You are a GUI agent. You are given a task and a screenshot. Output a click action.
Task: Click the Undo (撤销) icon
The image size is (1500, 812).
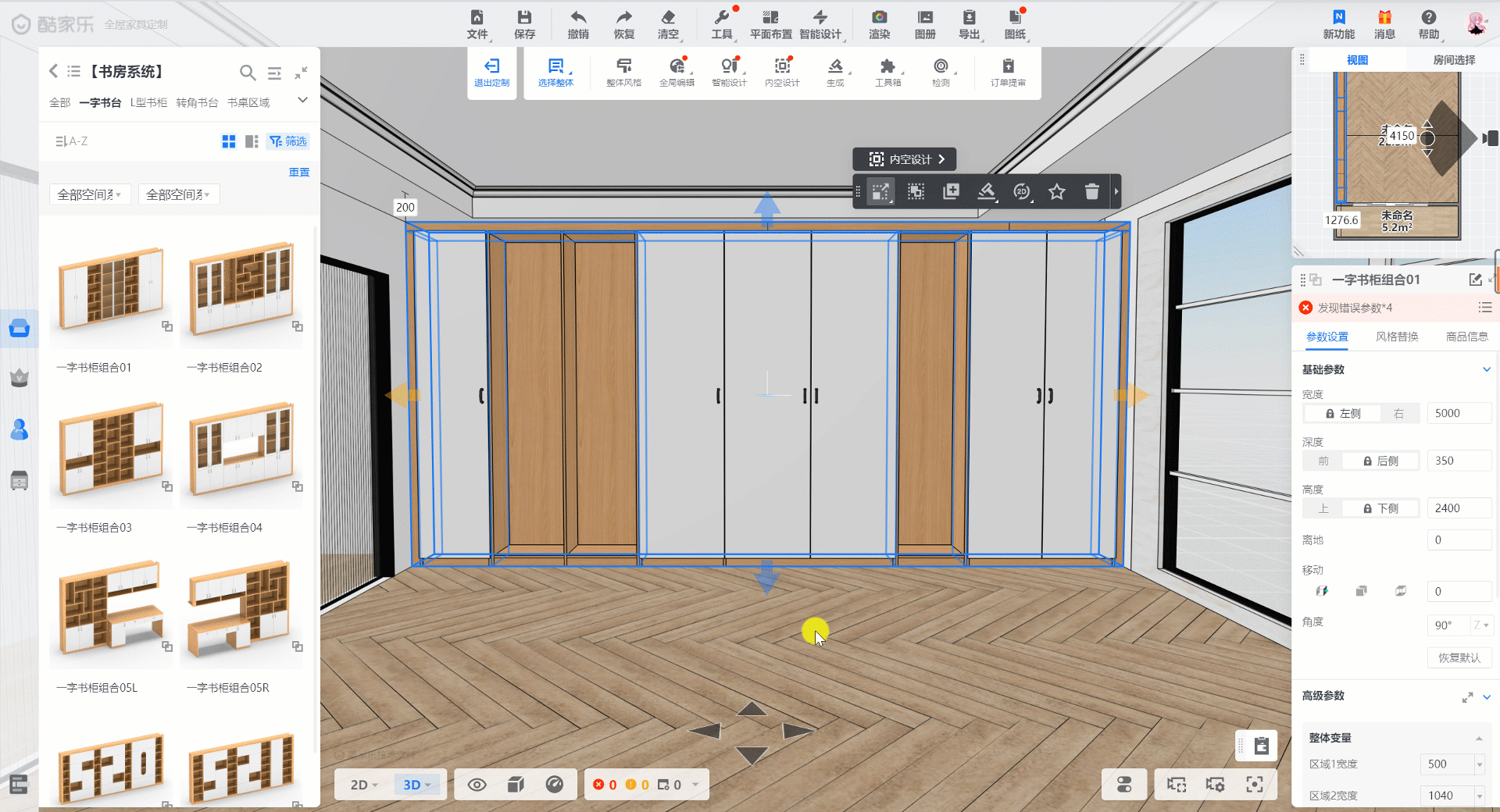pyautogui.click(x=578, y=24)
